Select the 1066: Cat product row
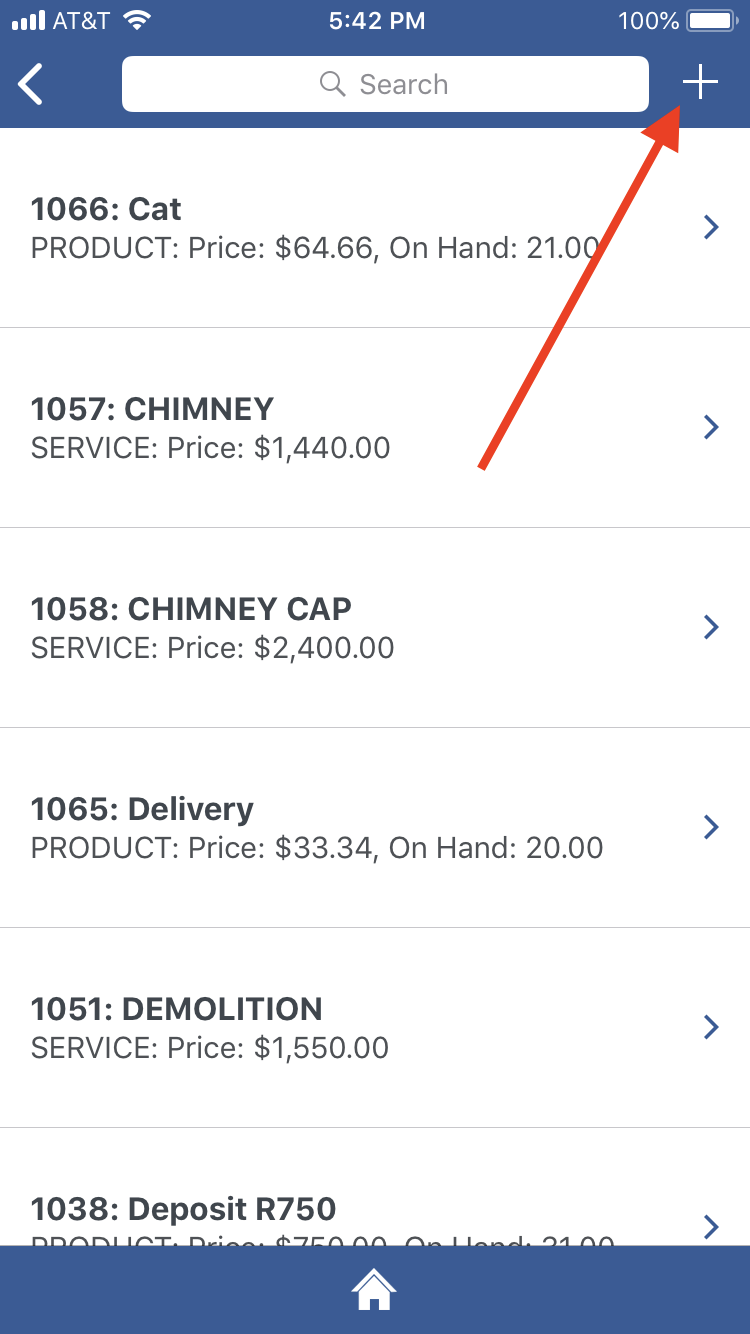This screenshot has height=1334, width=750. 315,227
